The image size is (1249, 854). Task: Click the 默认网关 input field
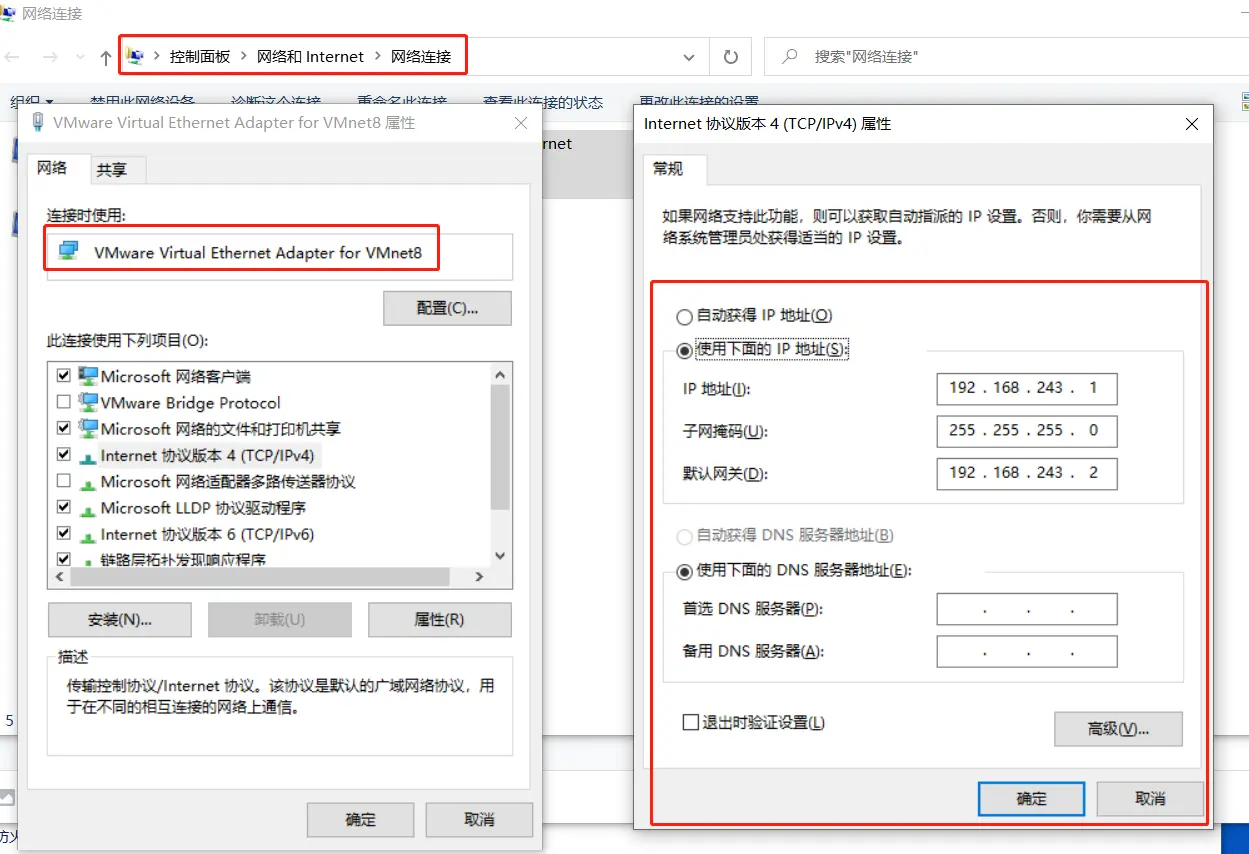click(1027, 473)
